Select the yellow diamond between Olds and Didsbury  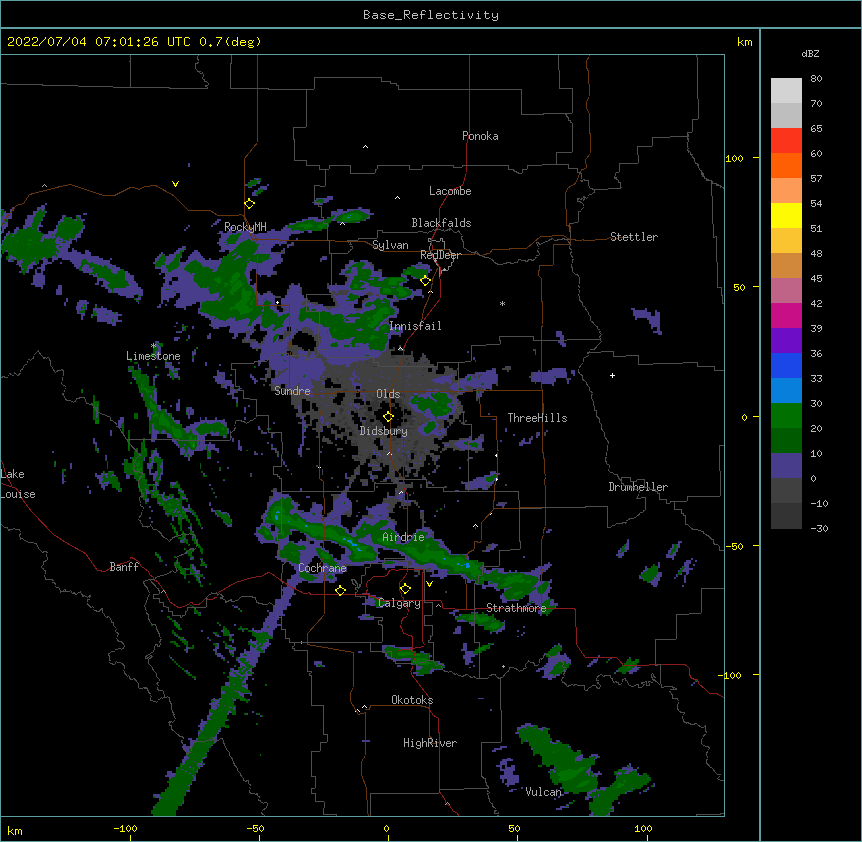point(388,416)
